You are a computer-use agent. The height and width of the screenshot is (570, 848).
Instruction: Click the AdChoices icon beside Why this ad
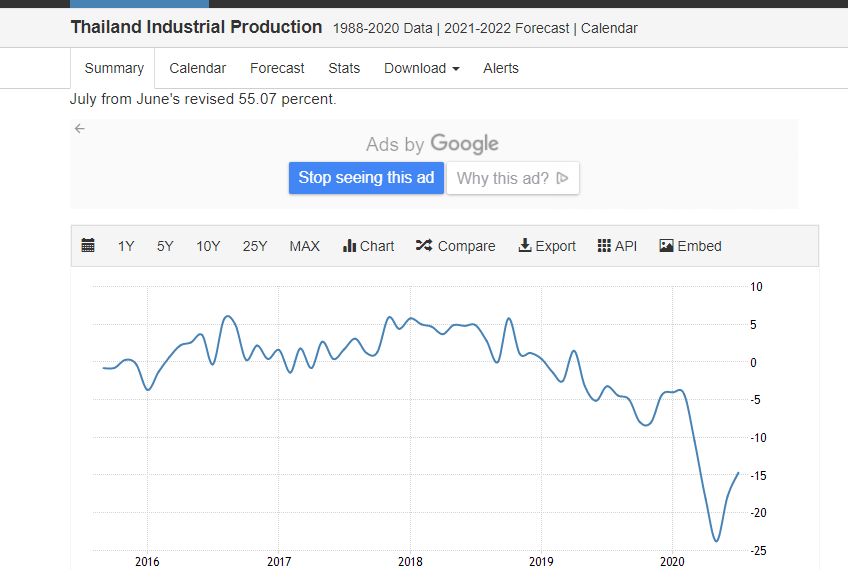(x=563, y=178)
